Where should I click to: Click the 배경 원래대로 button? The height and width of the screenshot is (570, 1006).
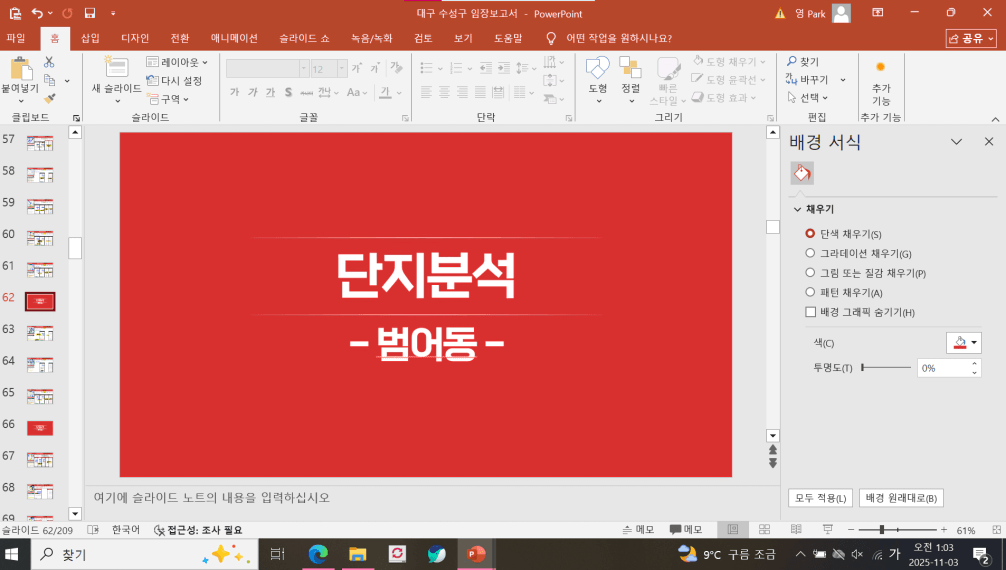(x=901, y=498)
